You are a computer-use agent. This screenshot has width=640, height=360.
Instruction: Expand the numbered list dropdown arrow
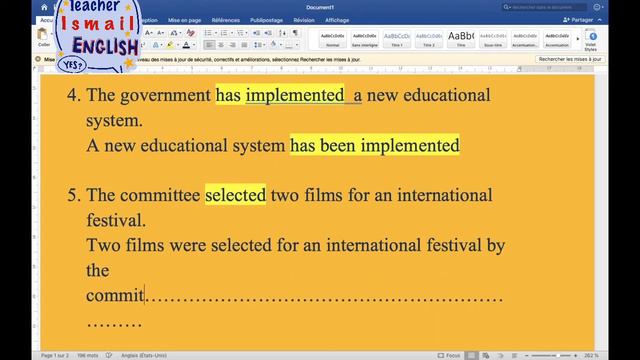231,33
